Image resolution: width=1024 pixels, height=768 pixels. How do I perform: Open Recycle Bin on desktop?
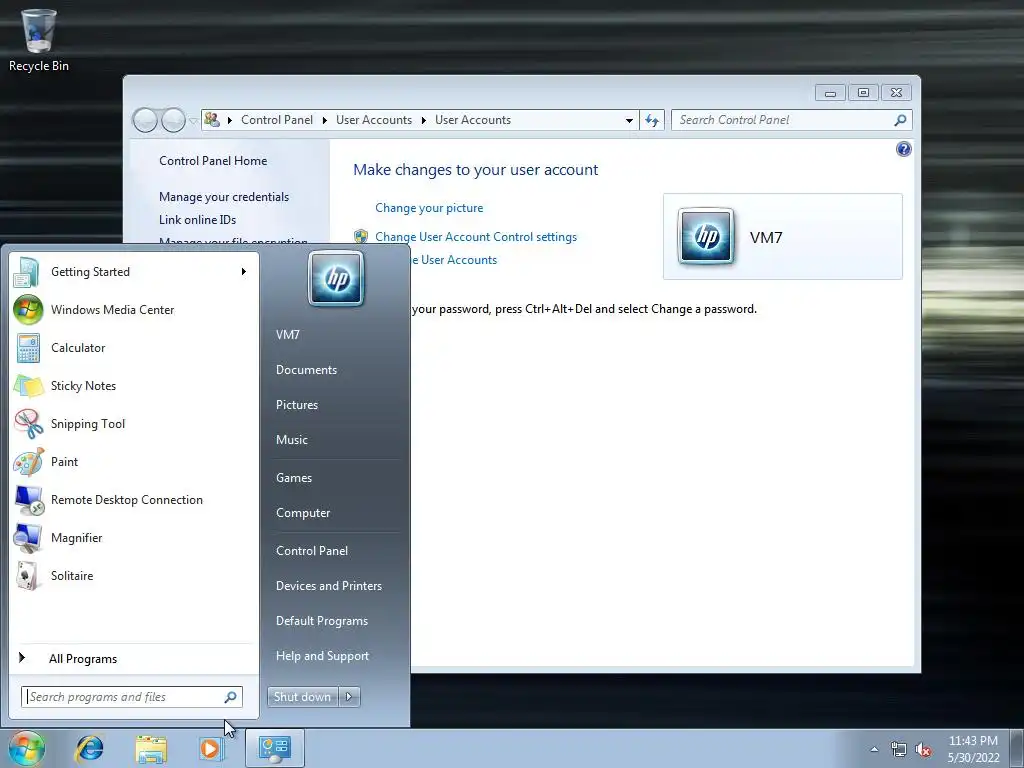[x=39, y=40]
